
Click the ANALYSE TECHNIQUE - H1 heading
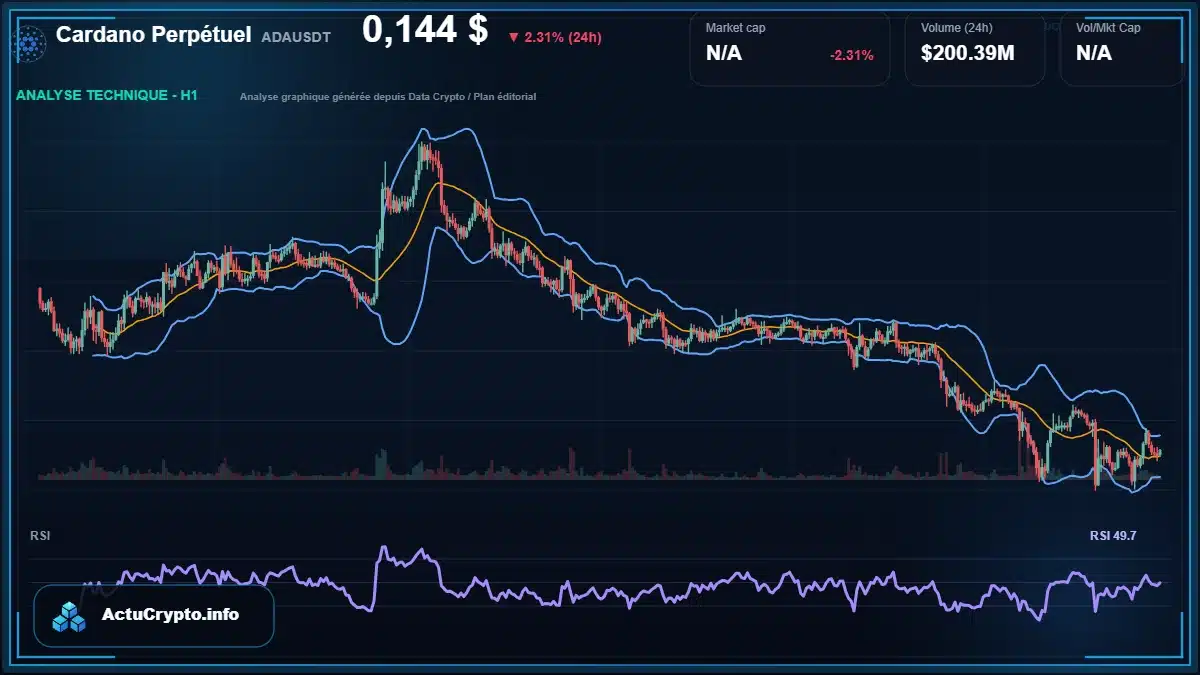[107, 96]
